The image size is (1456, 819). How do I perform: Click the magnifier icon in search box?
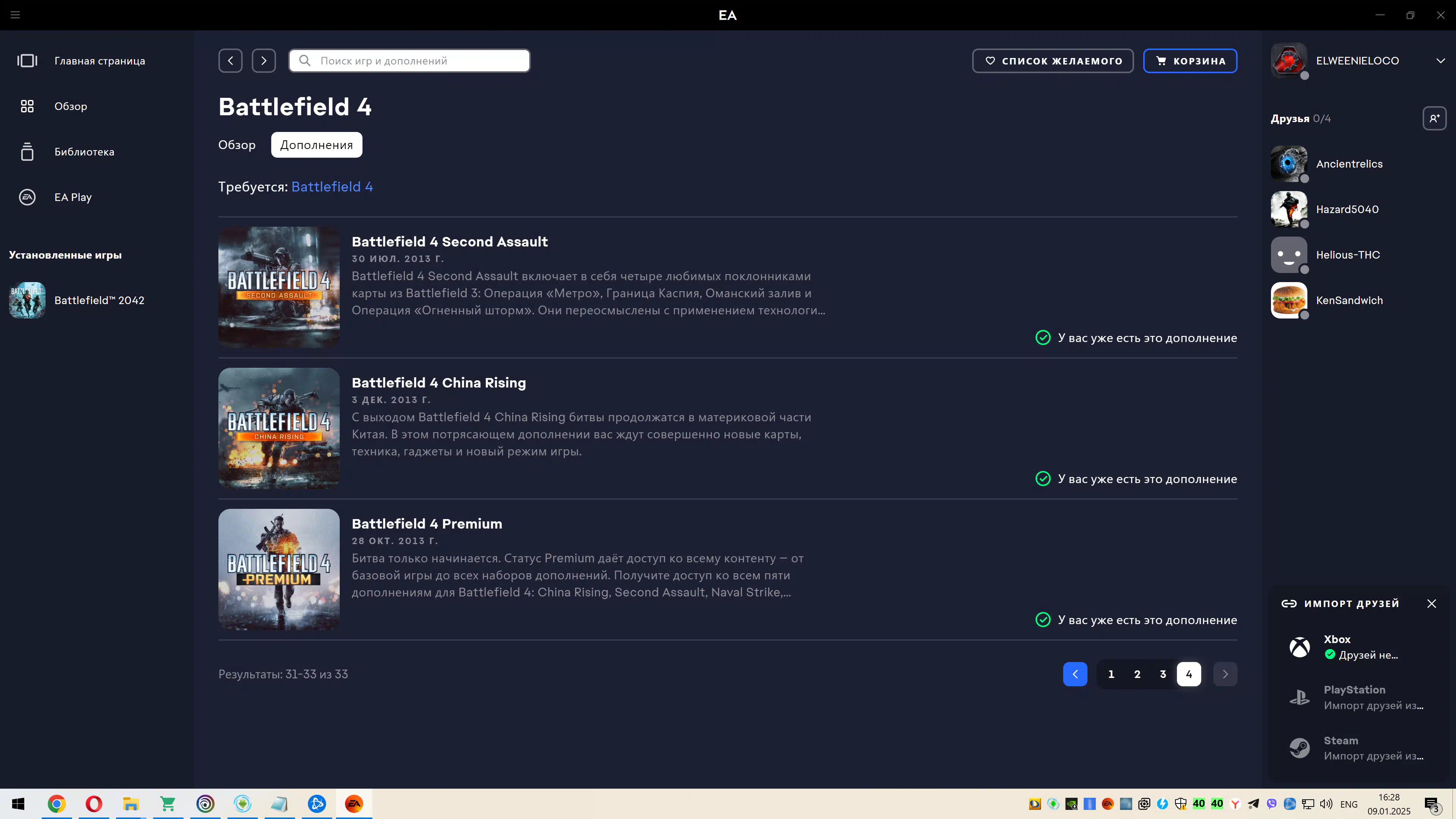coord(304,61)
